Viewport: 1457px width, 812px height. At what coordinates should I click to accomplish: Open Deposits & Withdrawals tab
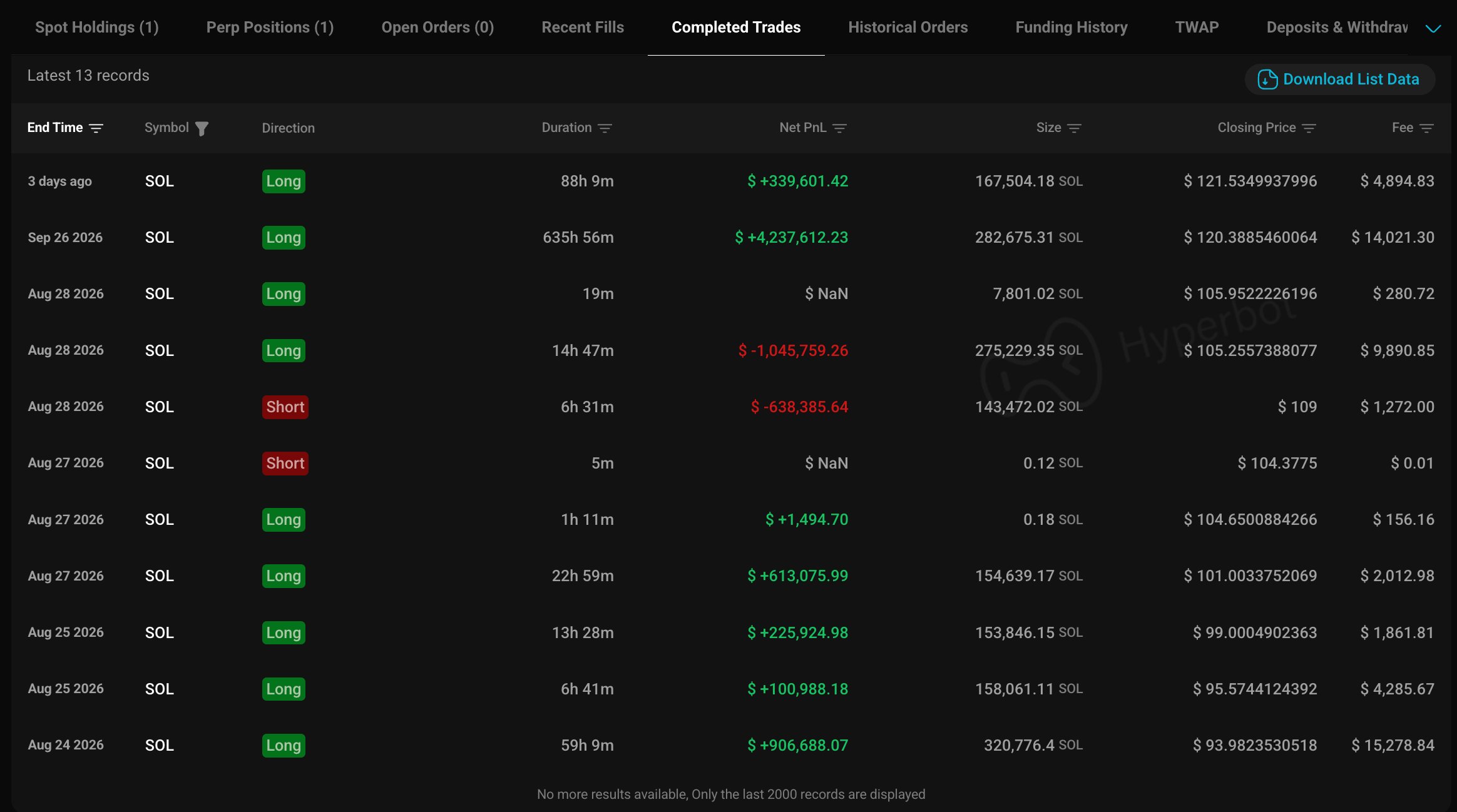(1337, 28)
